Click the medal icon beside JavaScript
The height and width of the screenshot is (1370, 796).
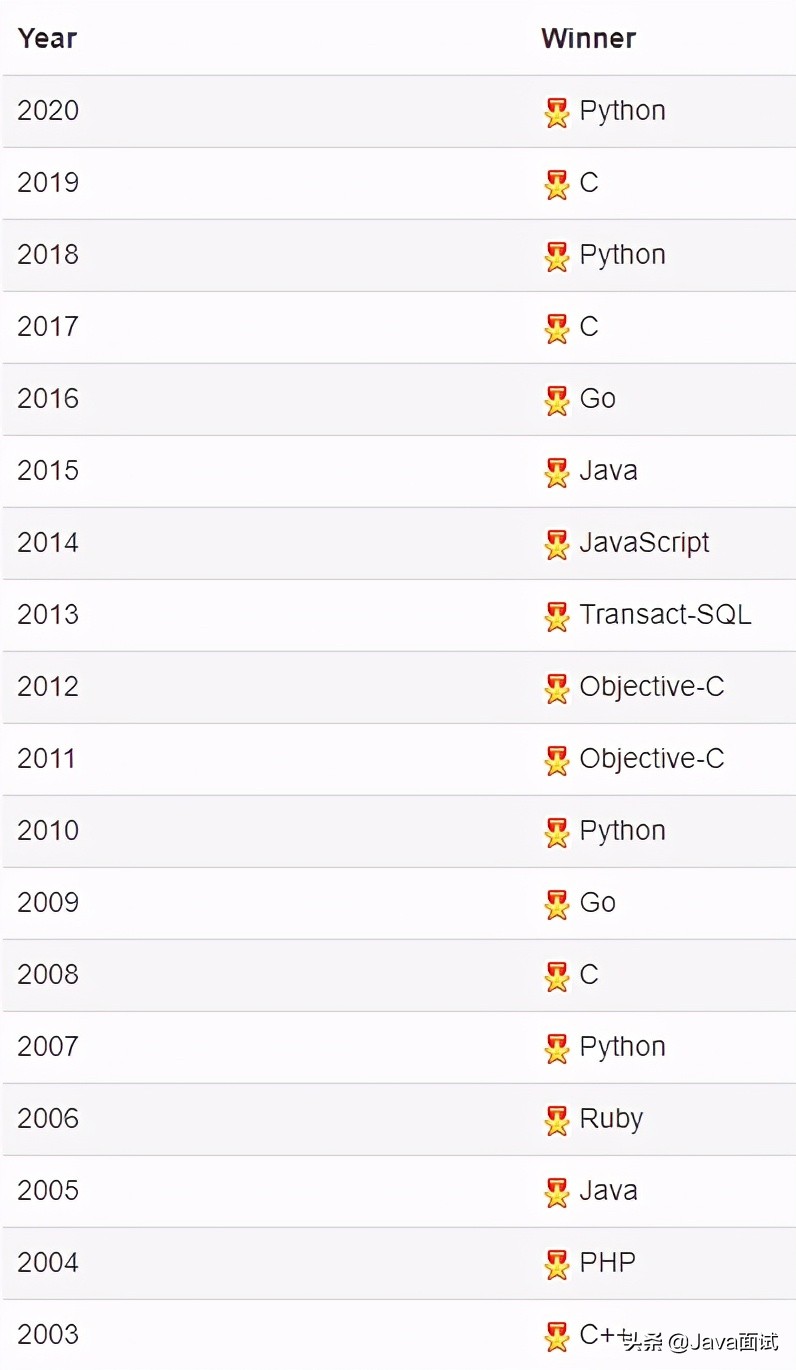coord(557,544)
